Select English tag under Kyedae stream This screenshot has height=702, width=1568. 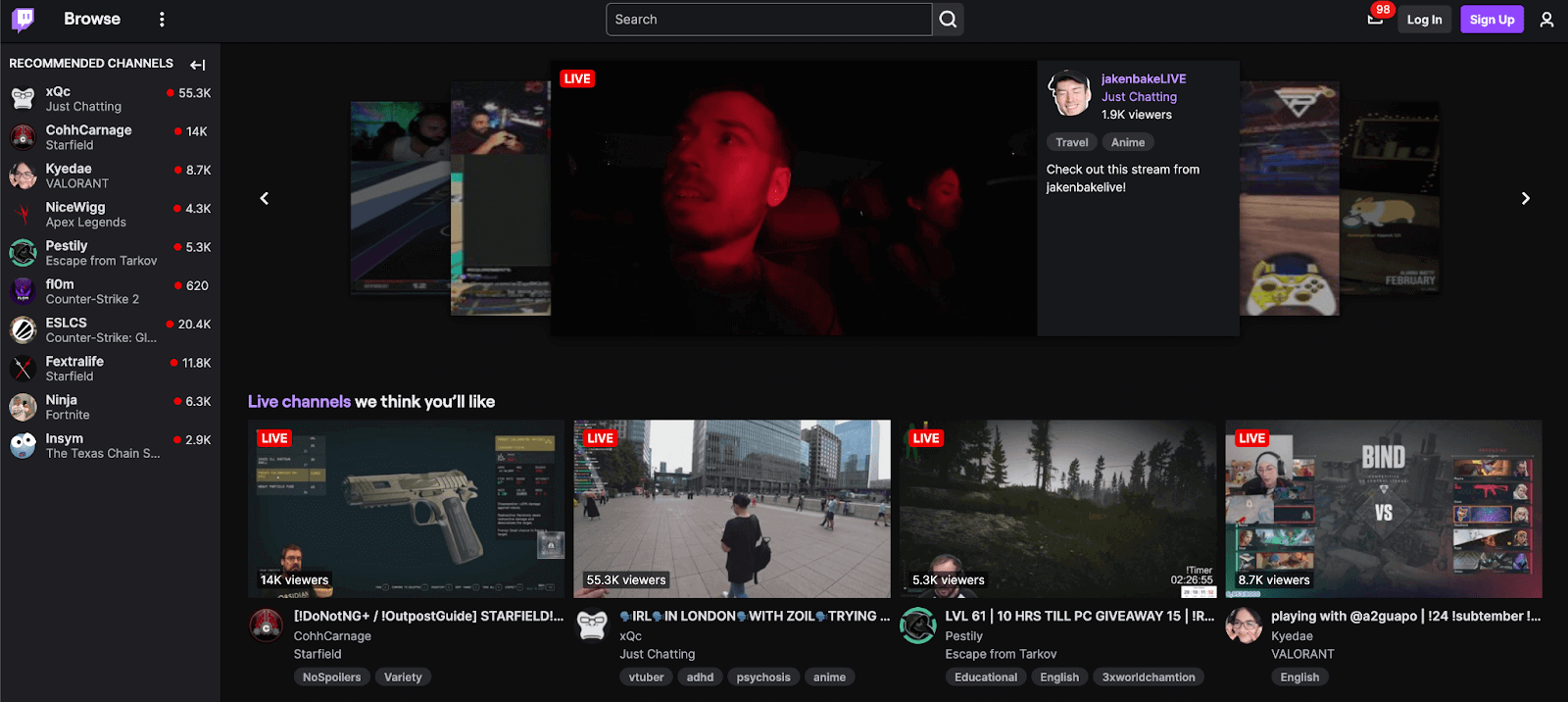pyautogui.click(x=1299, y=677)
